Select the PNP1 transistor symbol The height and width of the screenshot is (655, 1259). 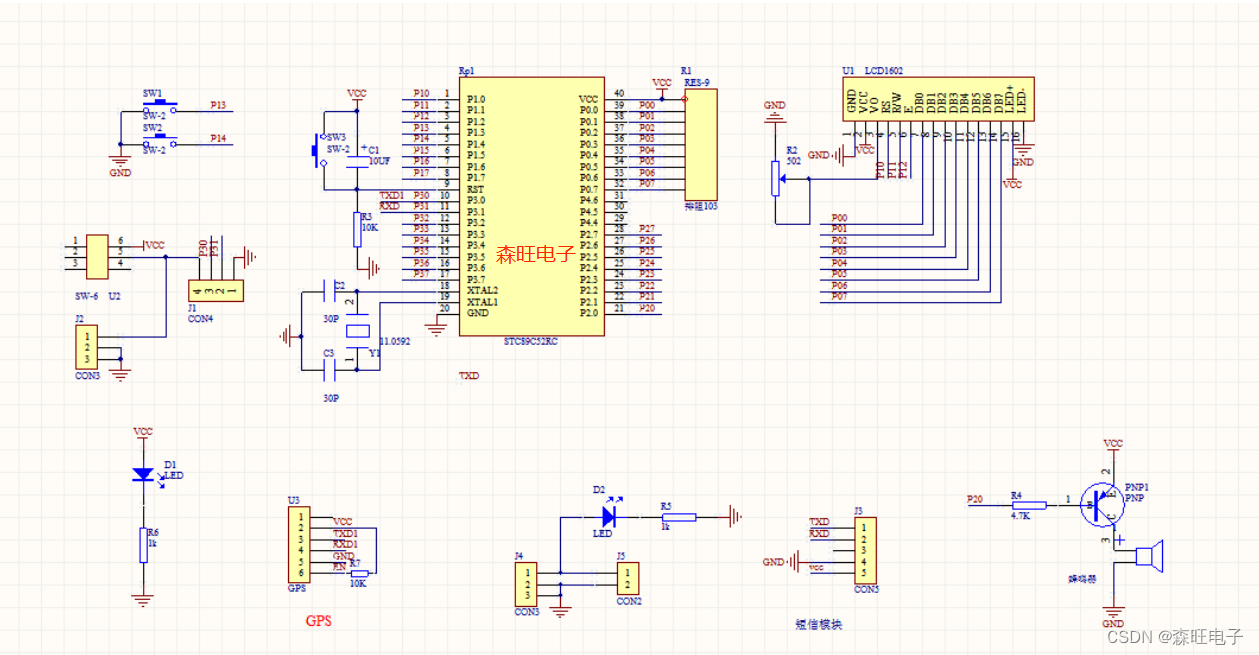tap(1105, 504)
